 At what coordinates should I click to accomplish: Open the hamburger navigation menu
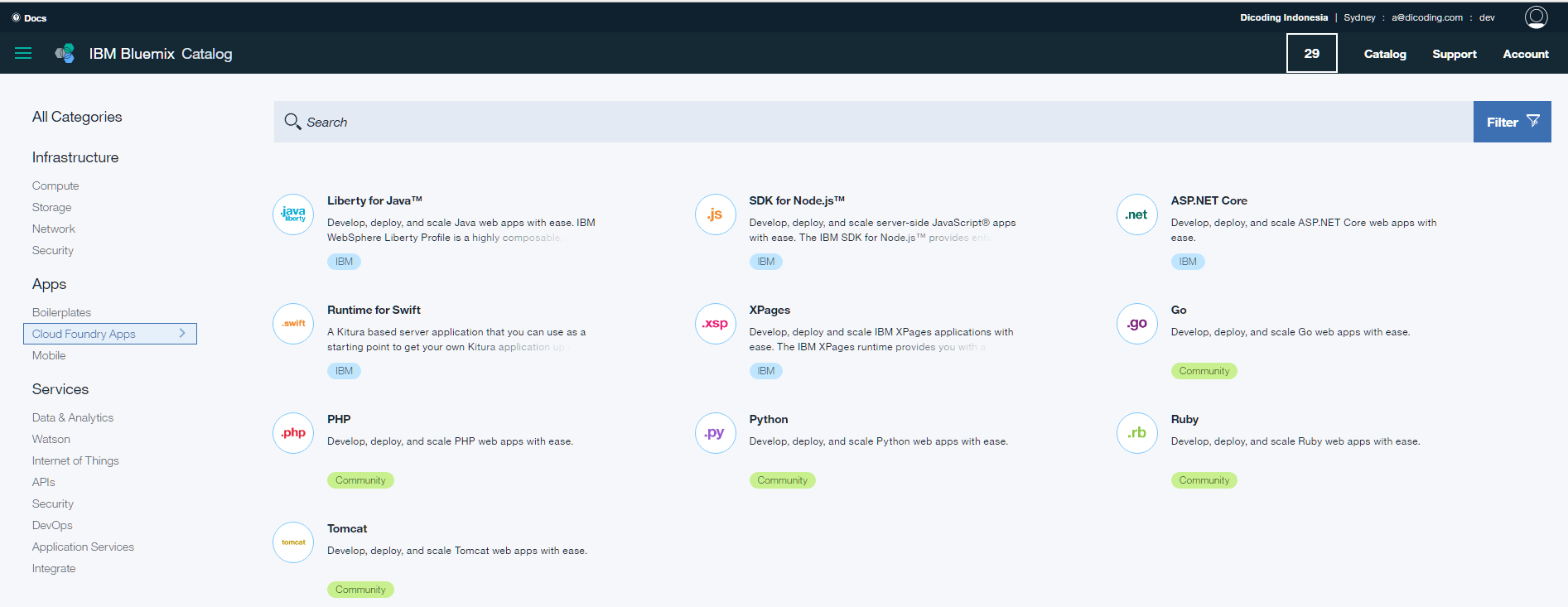pyautogui.click(x=23, y=53)
